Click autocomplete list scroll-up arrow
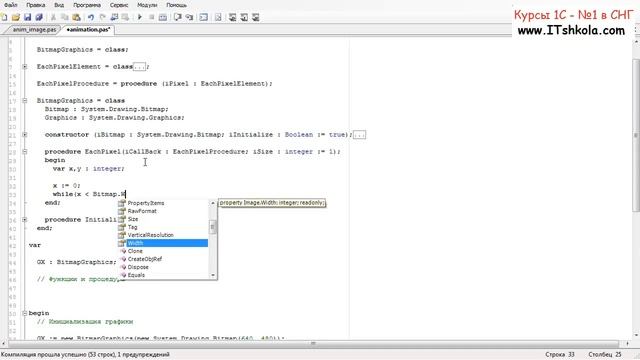This screenshot has height=360, width=640. point(213,203)
